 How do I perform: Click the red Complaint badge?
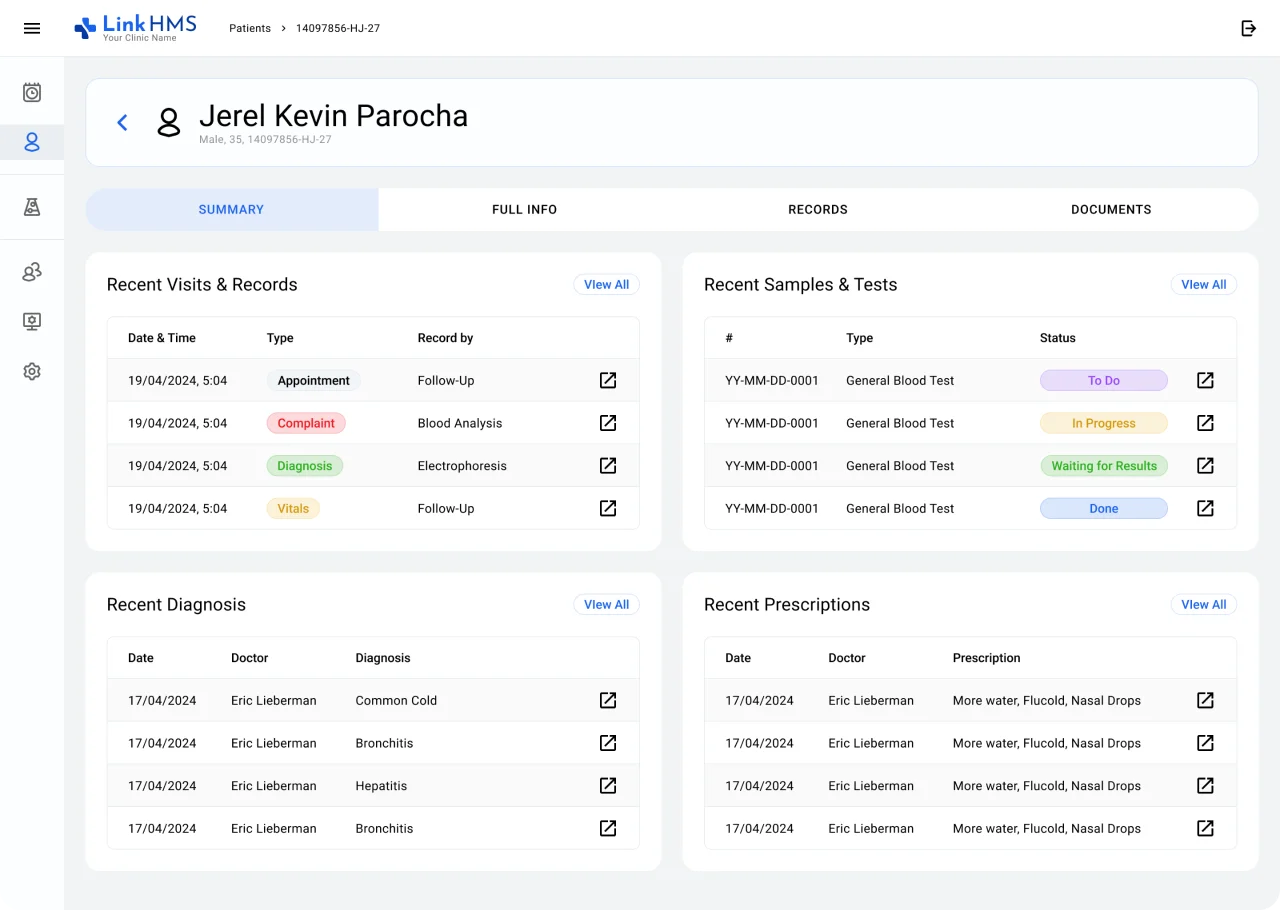(306, 423)
